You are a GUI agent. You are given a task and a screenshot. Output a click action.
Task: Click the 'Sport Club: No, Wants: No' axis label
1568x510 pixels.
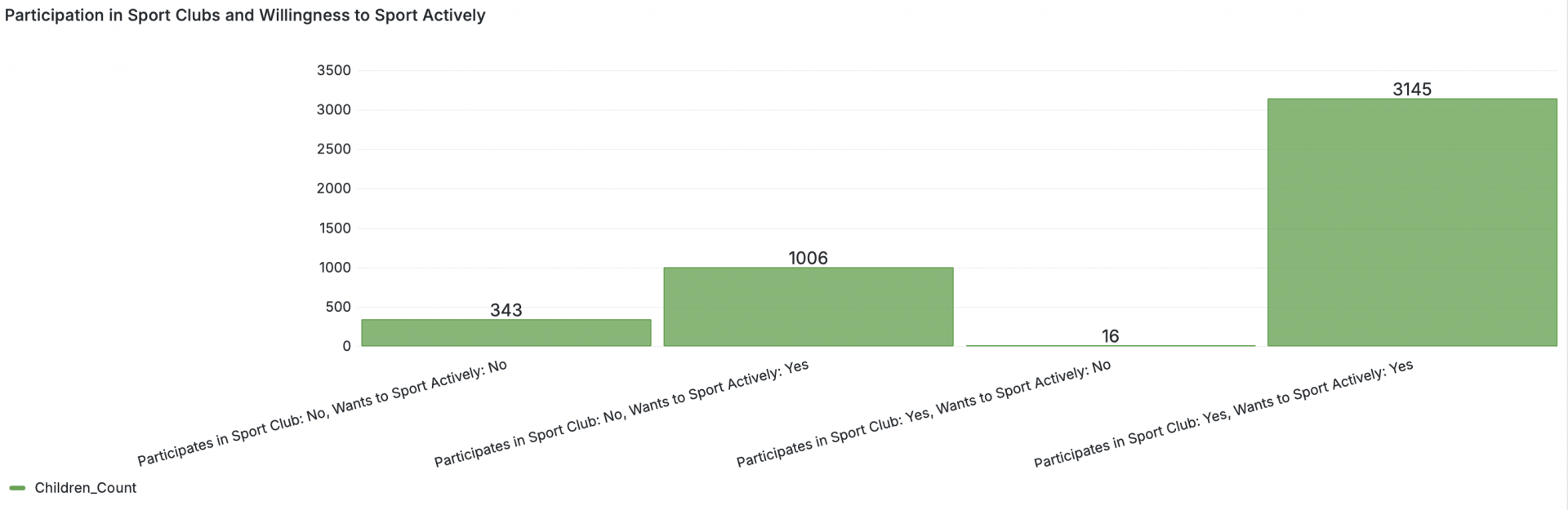coord(323,413)
